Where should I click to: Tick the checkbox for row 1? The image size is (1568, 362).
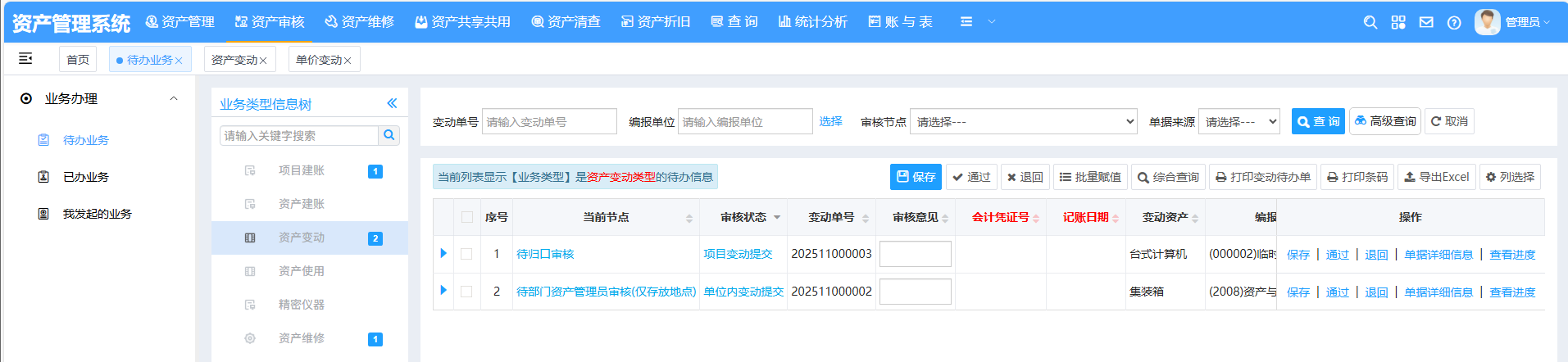coord(466,254)
